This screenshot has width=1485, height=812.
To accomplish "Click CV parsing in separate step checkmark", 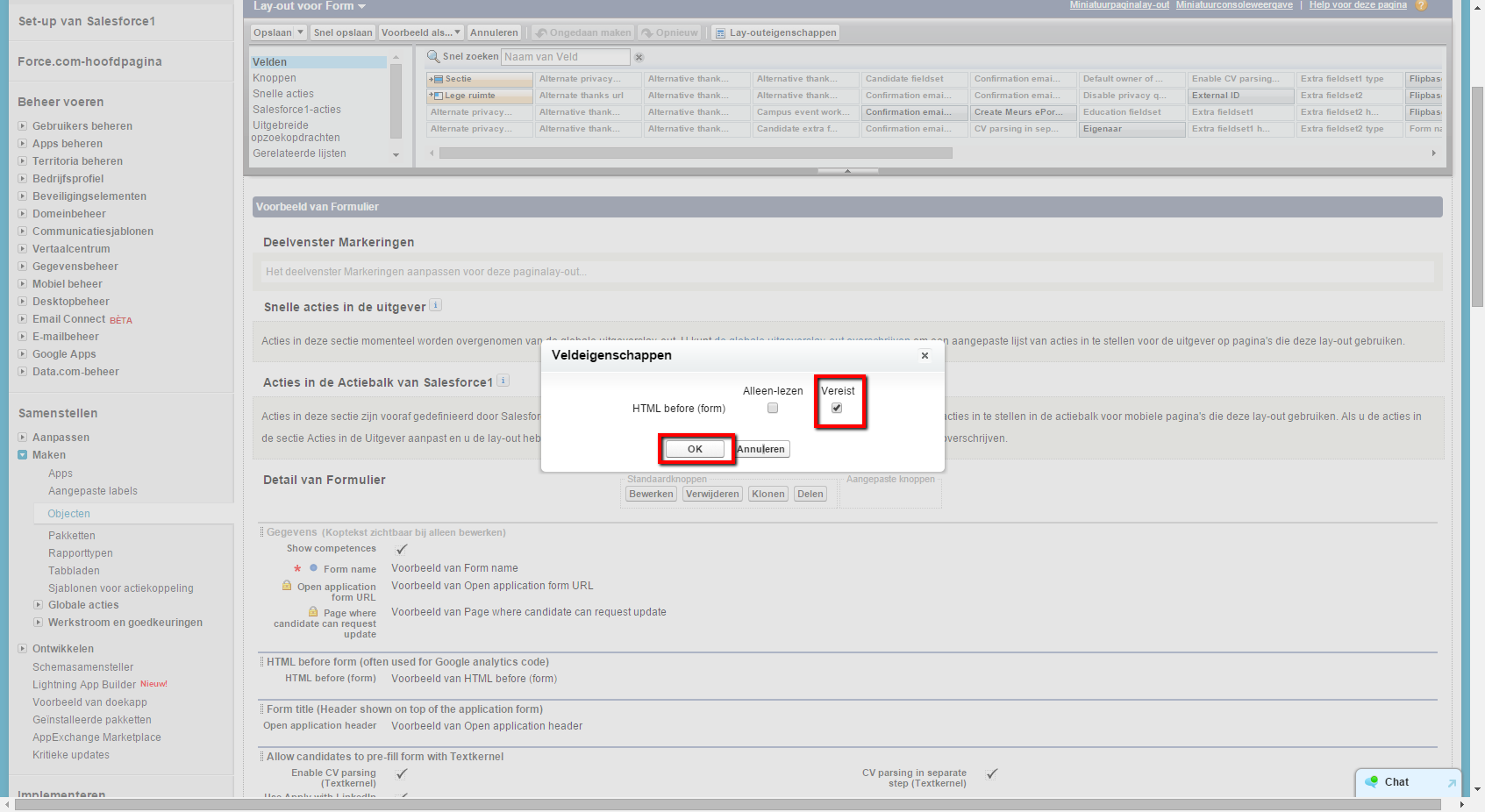I will 992,773.
